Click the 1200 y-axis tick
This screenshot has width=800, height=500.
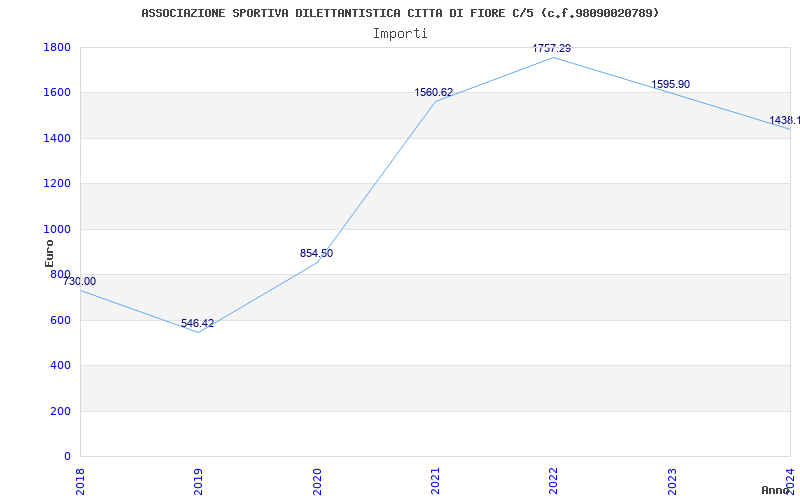click(x=57, y=184)
